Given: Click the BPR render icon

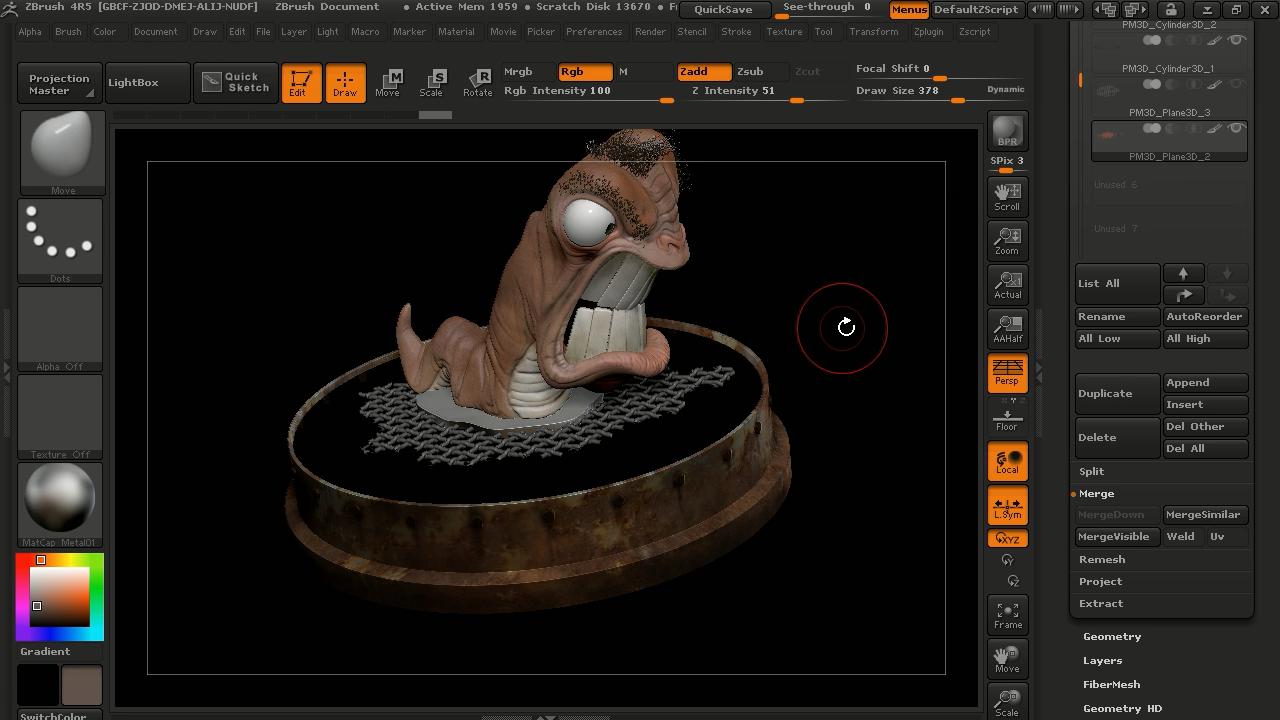Looking at the screenshot, I should [x=1007, y=131].
